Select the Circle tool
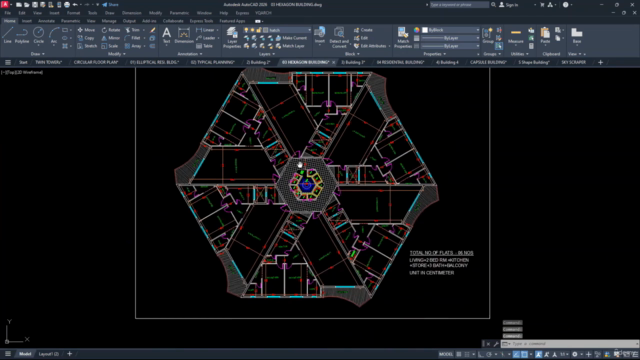640x360 pixels. pyautogui.click(x=38, y=36)
